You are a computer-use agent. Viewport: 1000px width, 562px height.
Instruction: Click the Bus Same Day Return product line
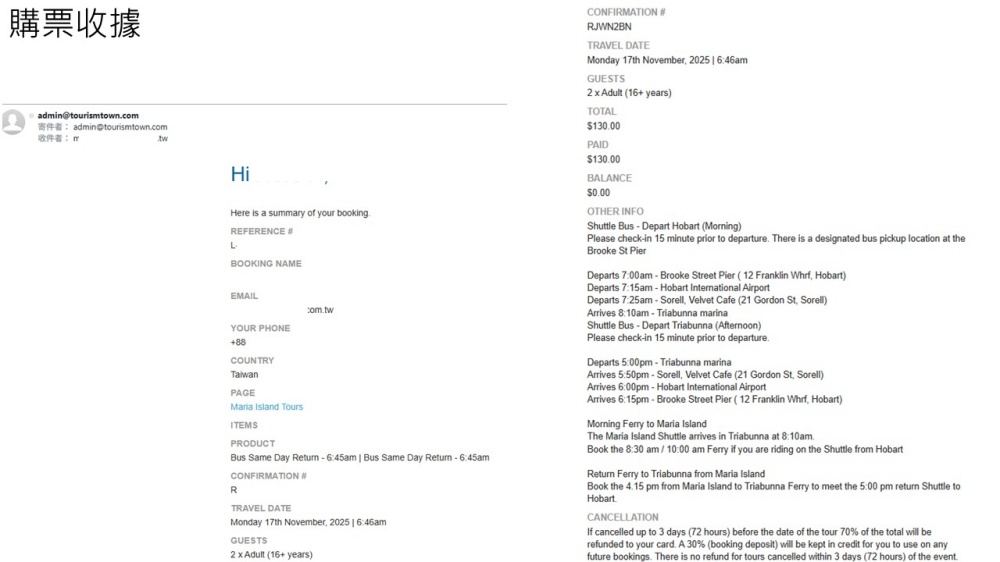pyautogui.click(x=359, y=458)
